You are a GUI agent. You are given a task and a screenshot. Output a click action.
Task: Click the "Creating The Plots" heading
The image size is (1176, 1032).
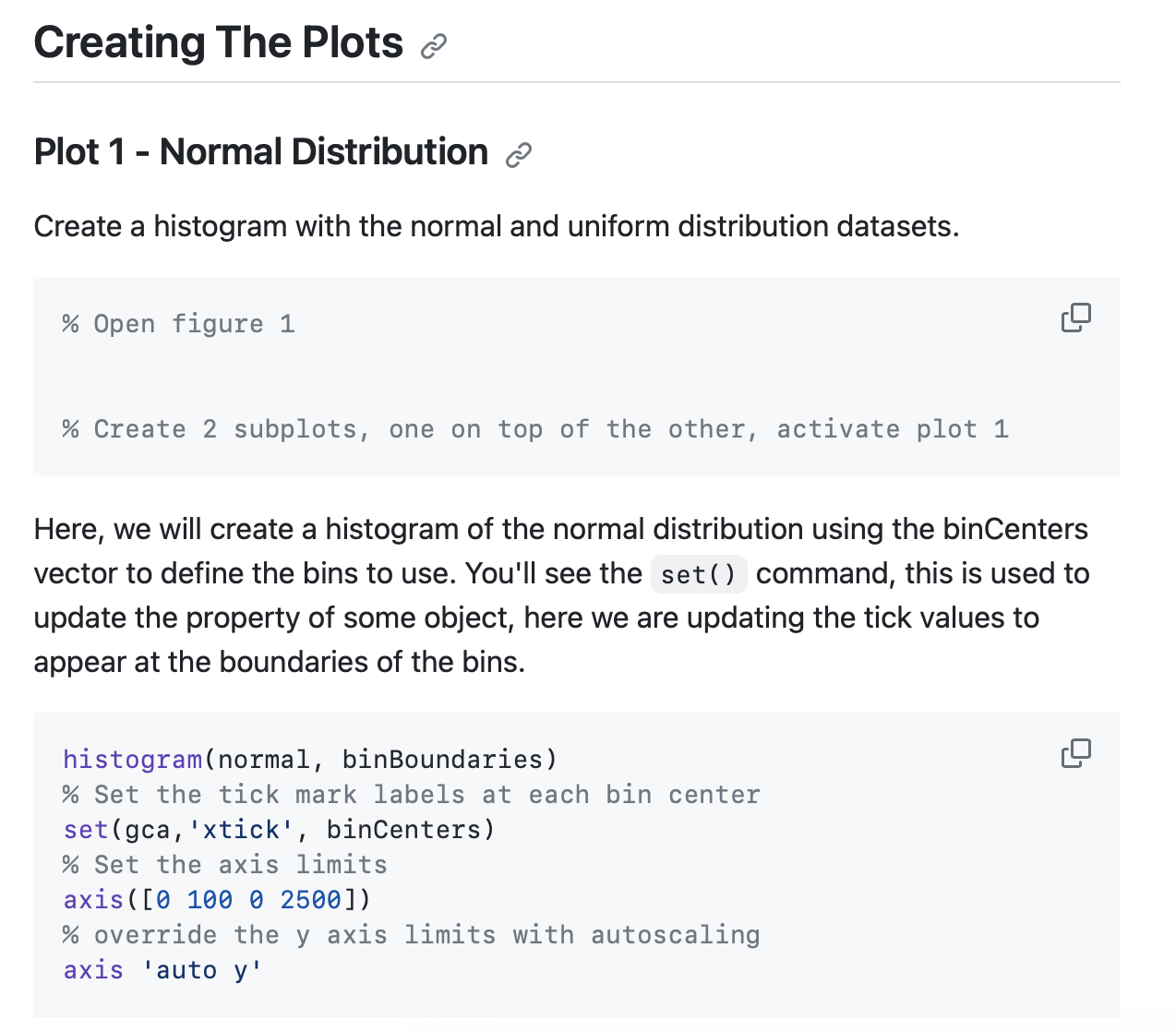pos(218,42)
